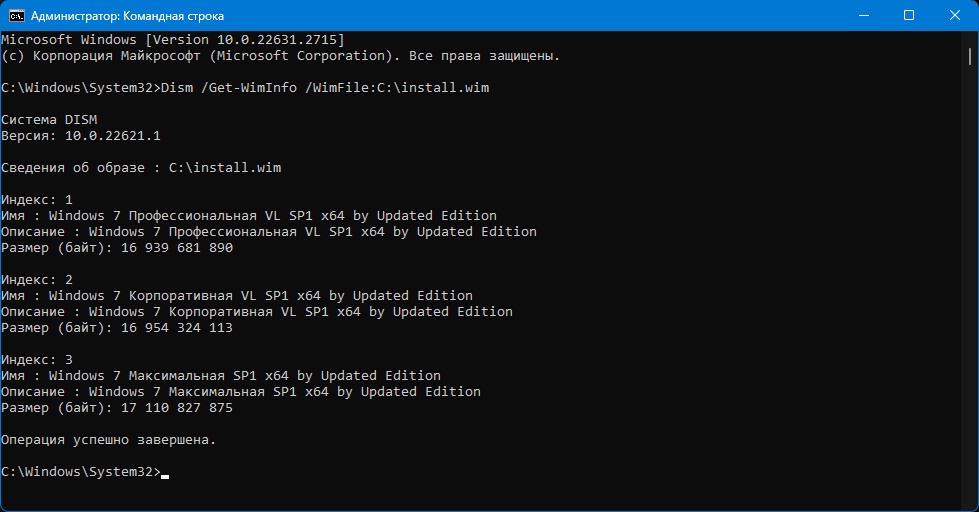Maximize the Command Prompt window
The width and height of the screenshot is (979, 512).
[908, 15]
